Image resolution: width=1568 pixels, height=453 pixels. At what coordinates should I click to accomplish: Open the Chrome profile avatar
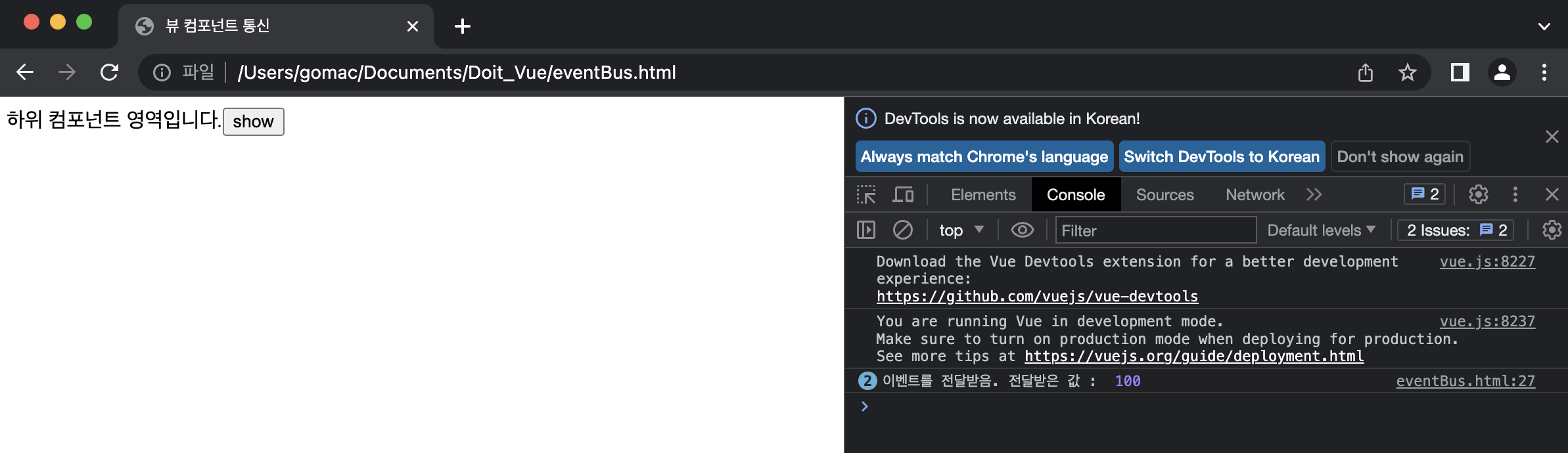click(x=1502, y=72)
